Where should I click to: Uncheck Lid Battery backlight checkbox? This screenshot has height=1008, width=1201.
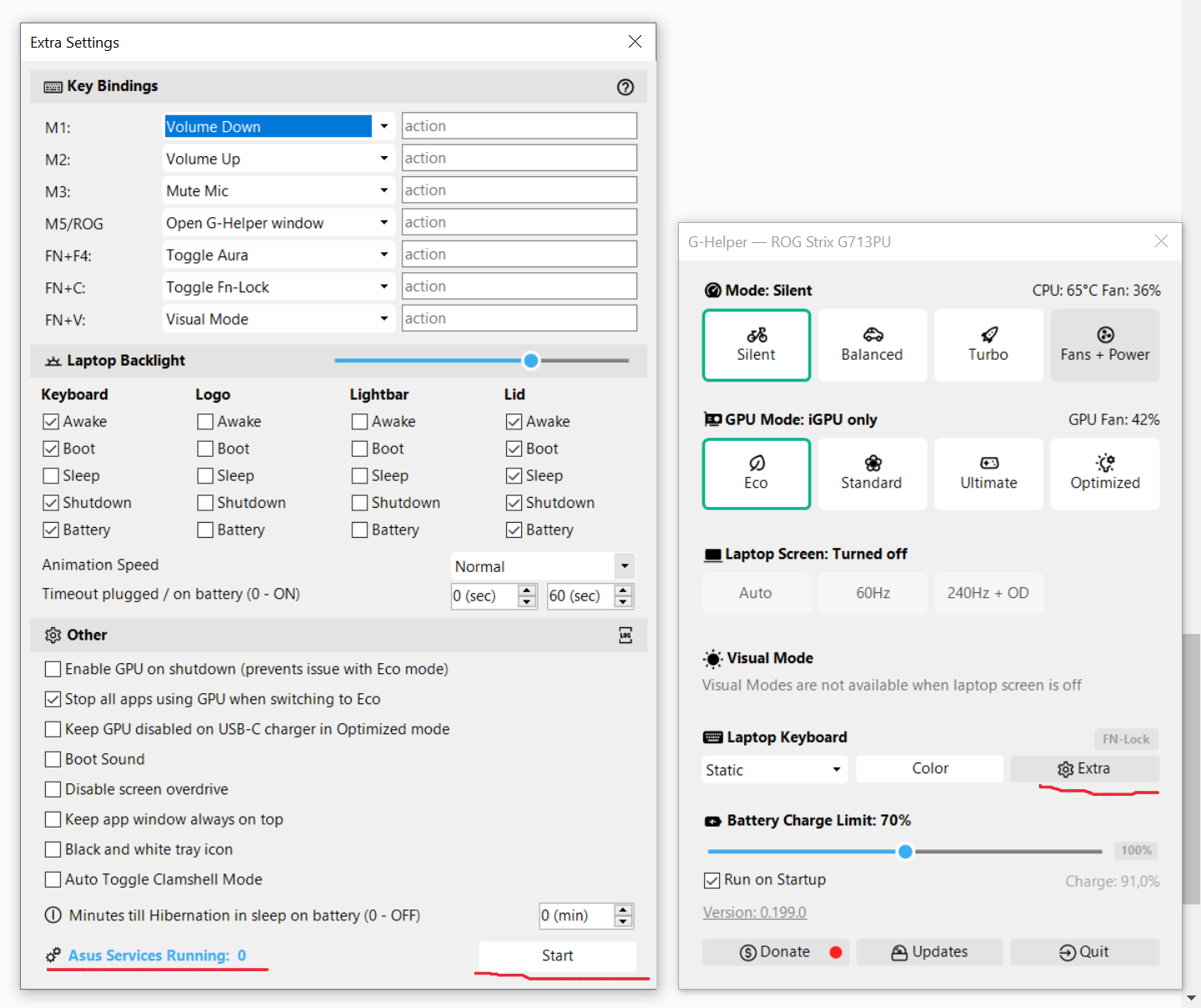tap(514, 529)
